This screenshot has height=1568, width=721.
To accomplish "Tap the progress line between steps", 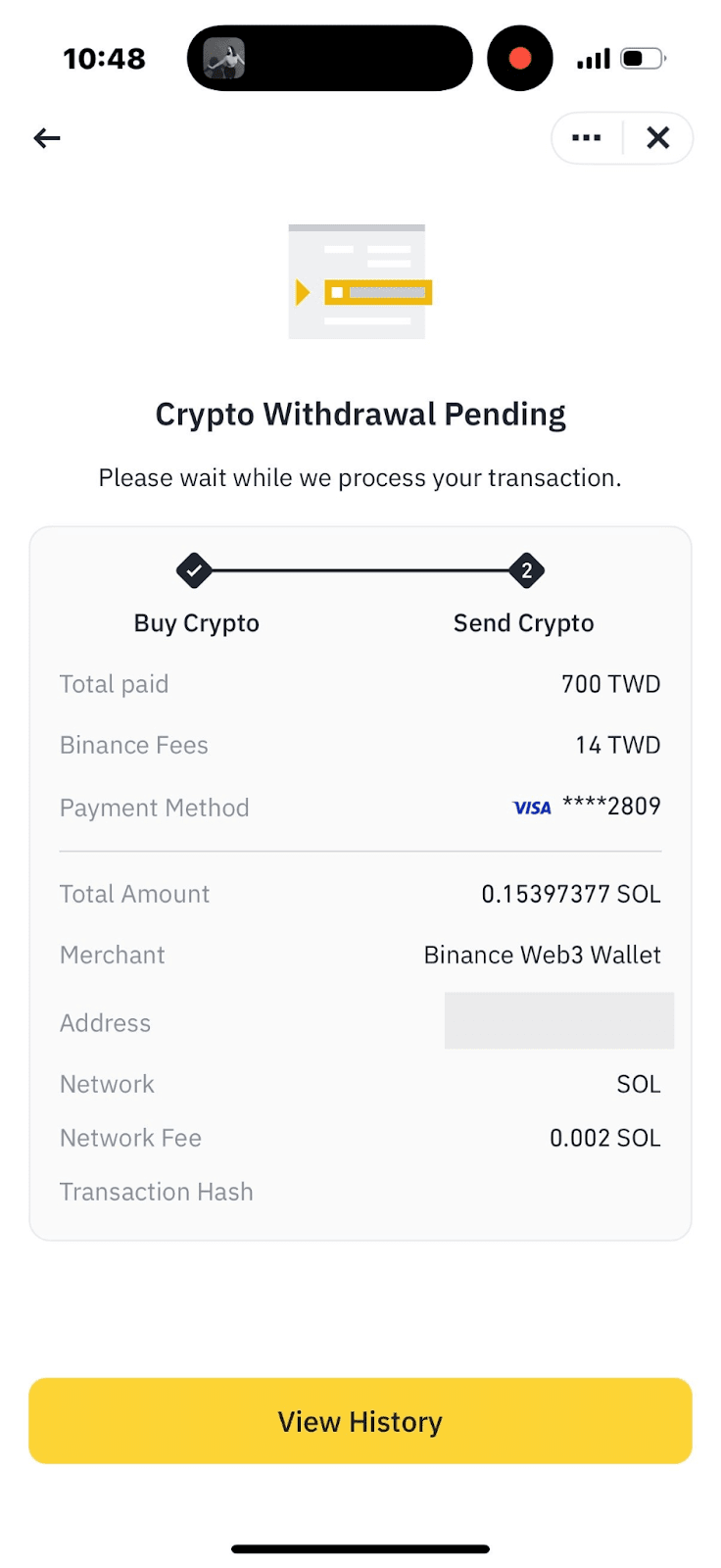I will [x=360, y=570].
